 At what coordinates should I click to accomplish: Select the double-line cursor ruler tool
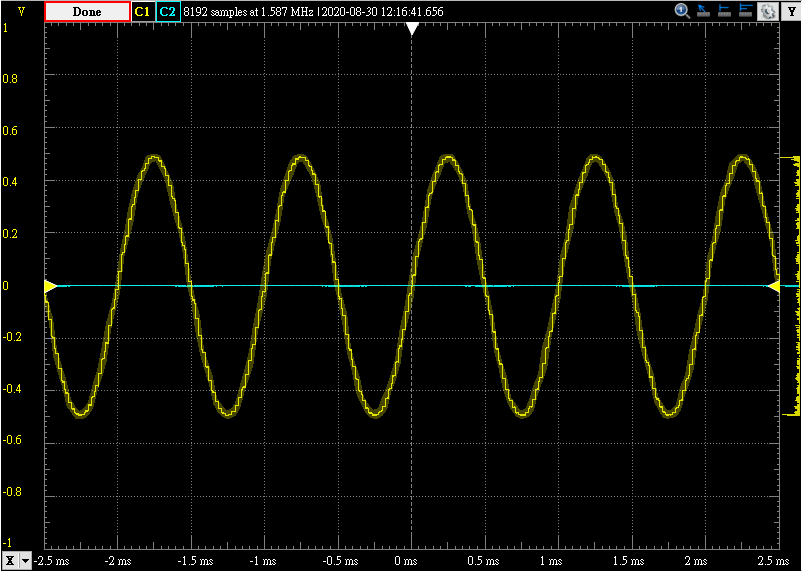click(x=746, y=11)
